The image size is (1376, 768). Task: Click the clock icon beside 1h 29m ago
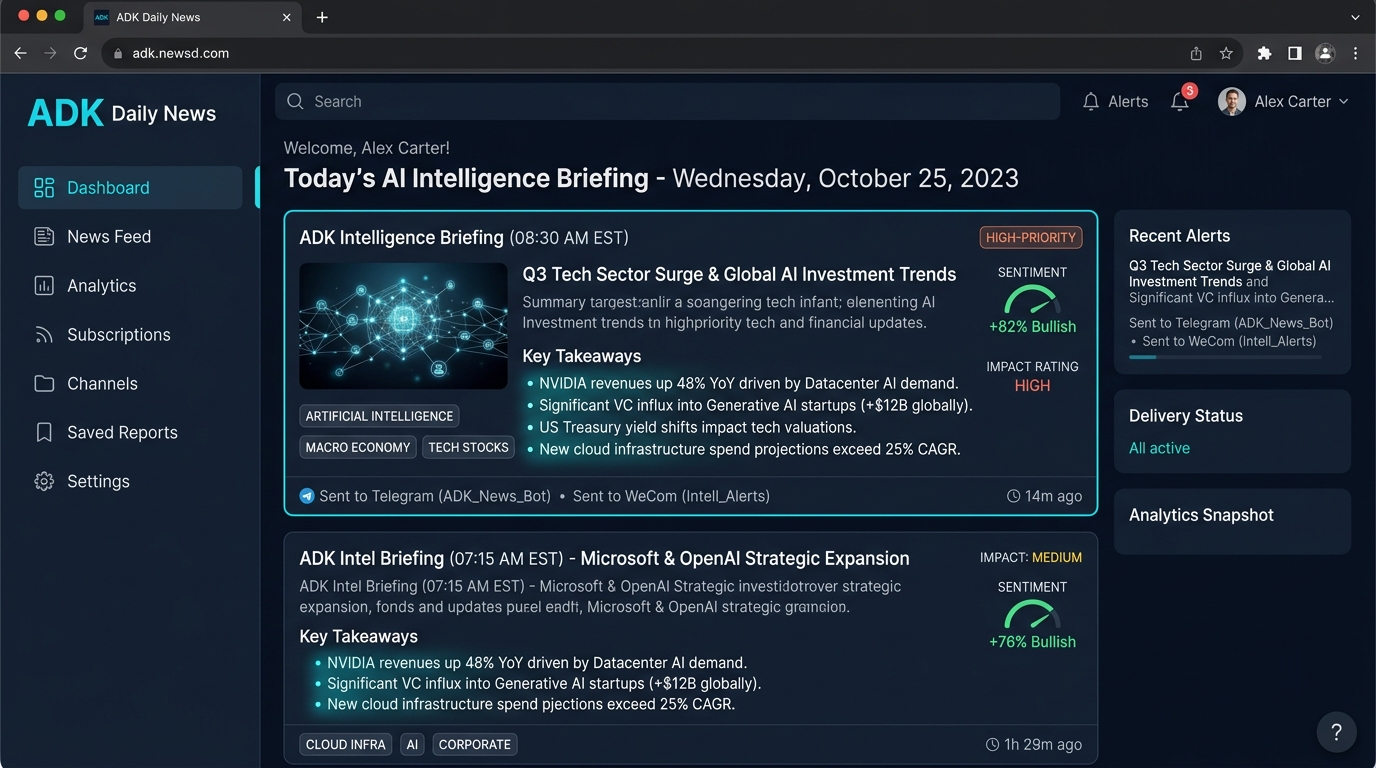992,744
